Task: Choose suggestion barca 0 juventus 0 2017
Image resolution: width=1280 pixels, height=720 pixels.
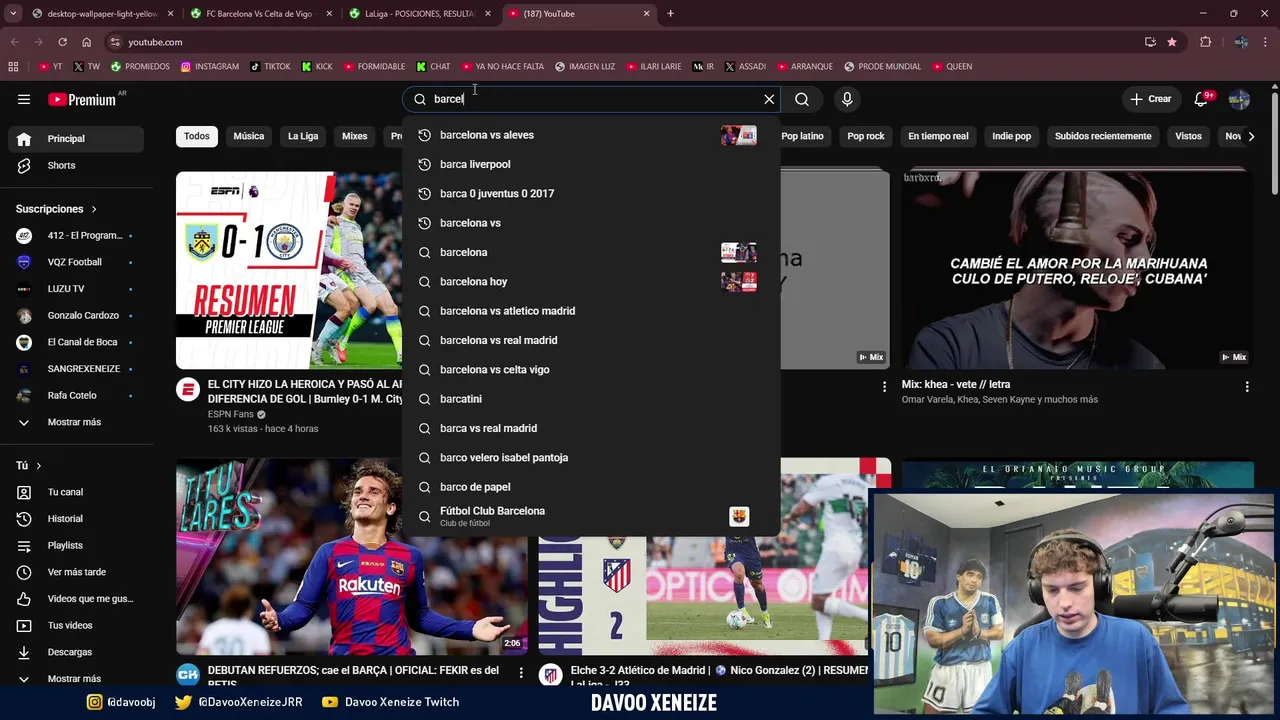Action: pyautogui.click(x=591, y=194)
